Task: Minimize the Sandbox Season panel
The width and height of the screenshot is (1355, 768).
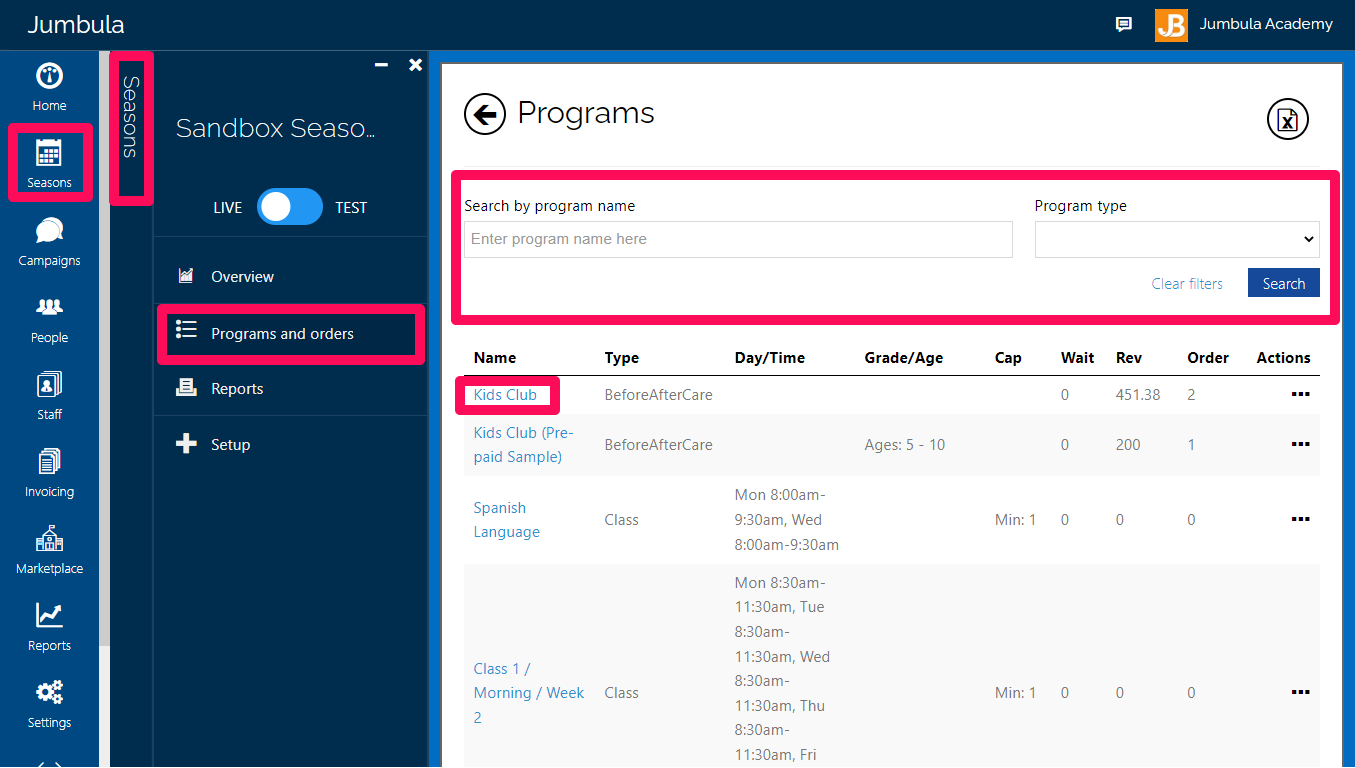Action: pyautogui.click(x=381, y=64)
